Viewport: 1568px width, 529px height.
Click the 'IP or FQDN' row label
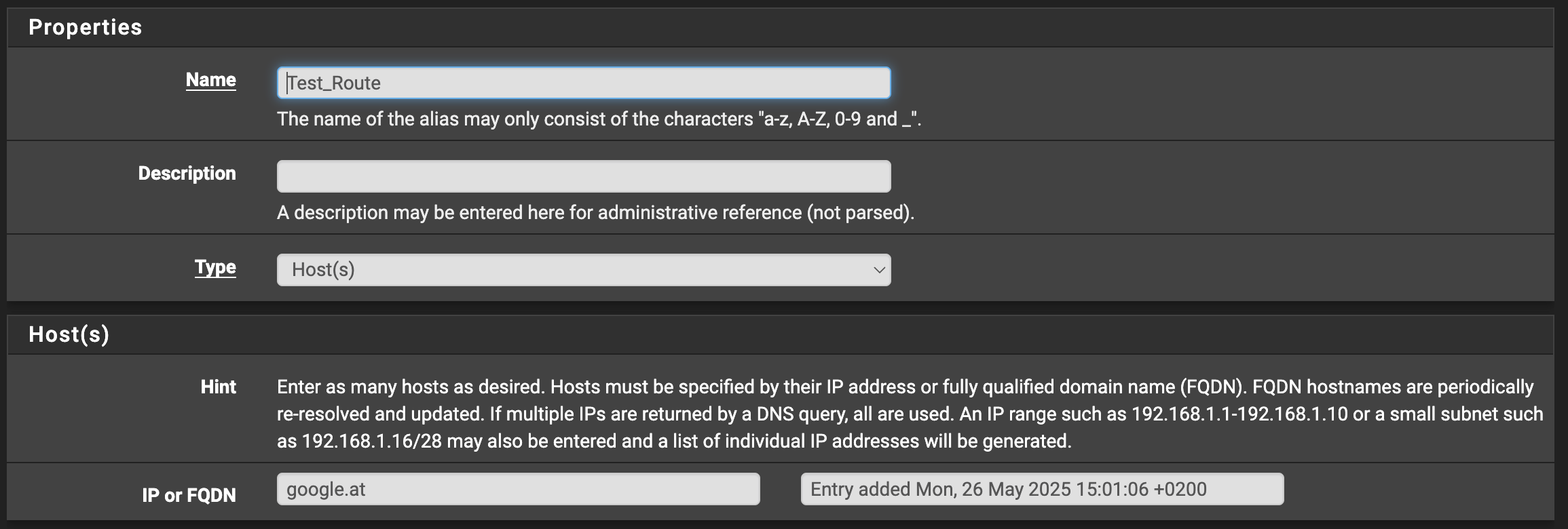(x=189, y=495)
